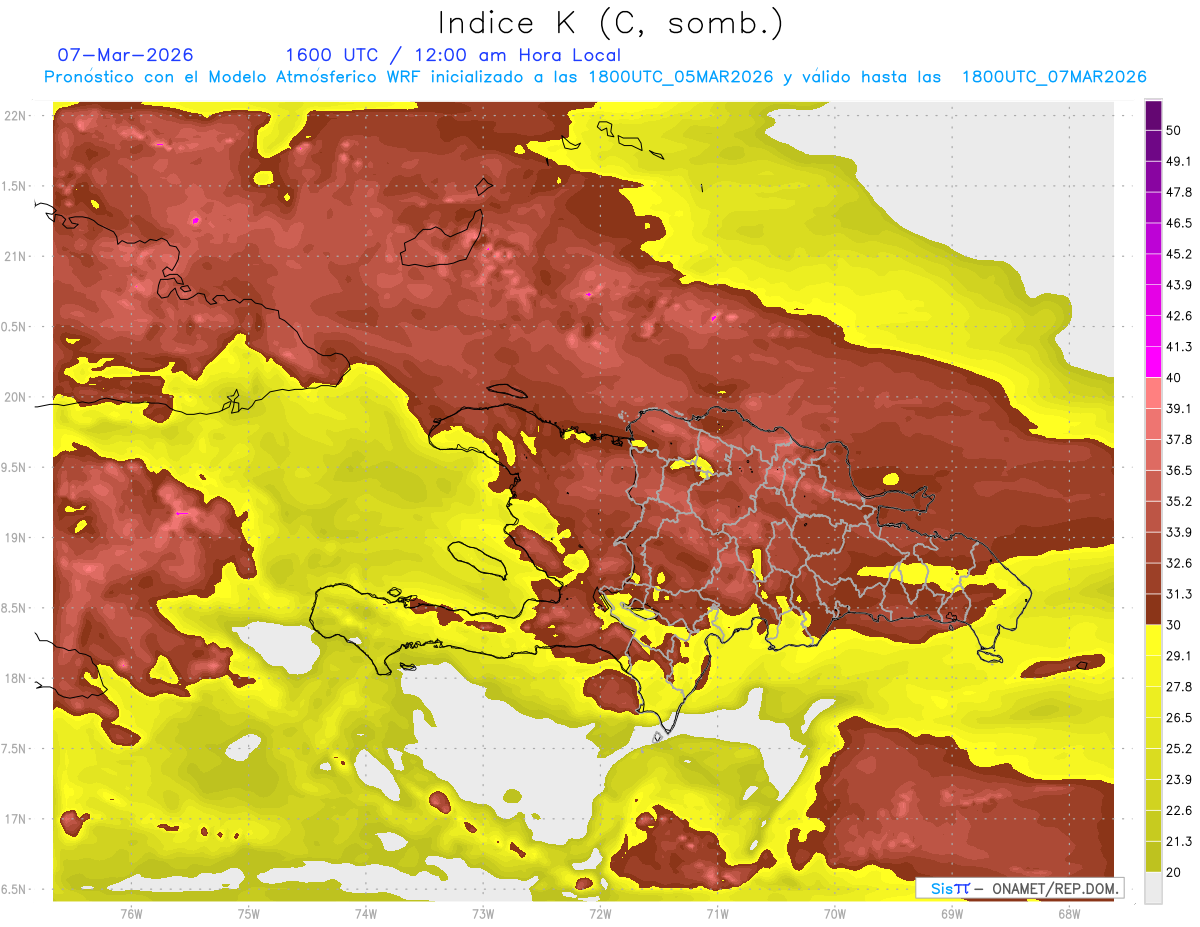
Task: Click the legend value '45.2'
Action: pos(1179,254)
